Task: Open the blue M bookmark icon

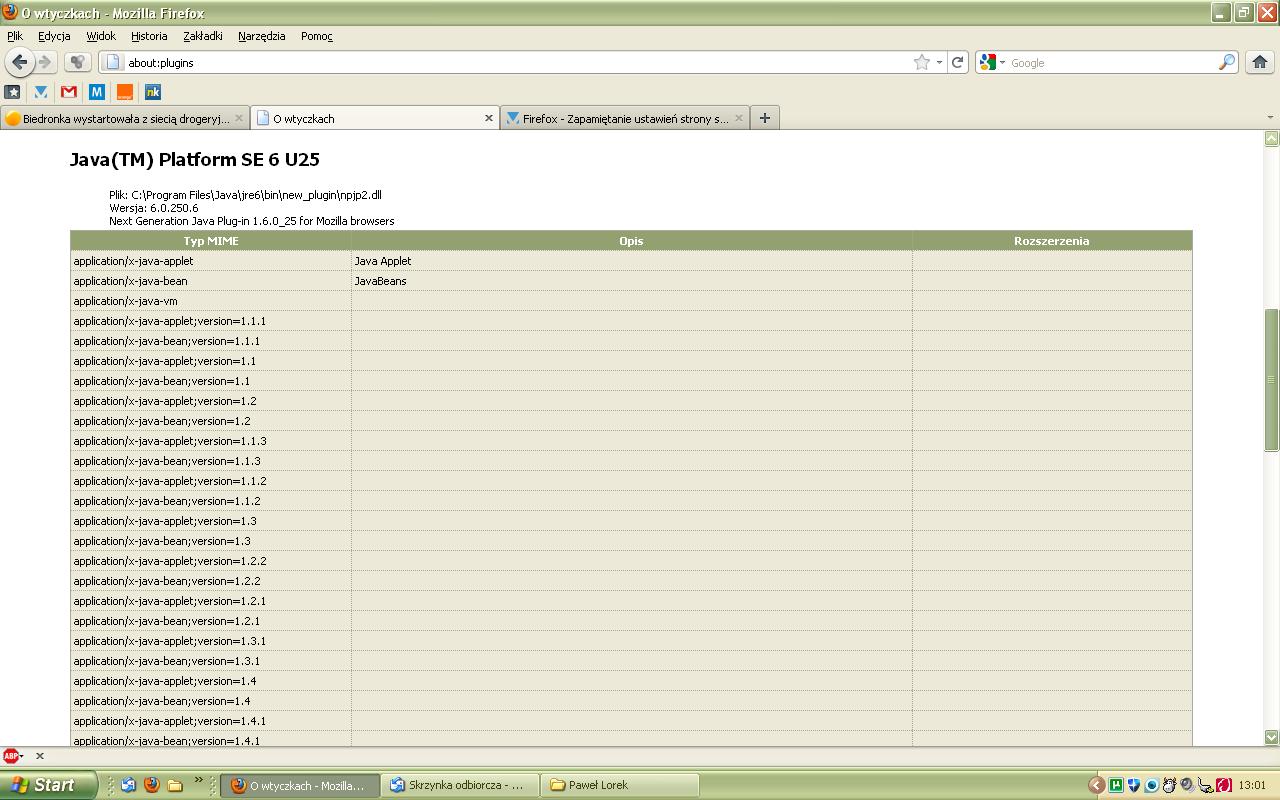Action: [97, 92]
